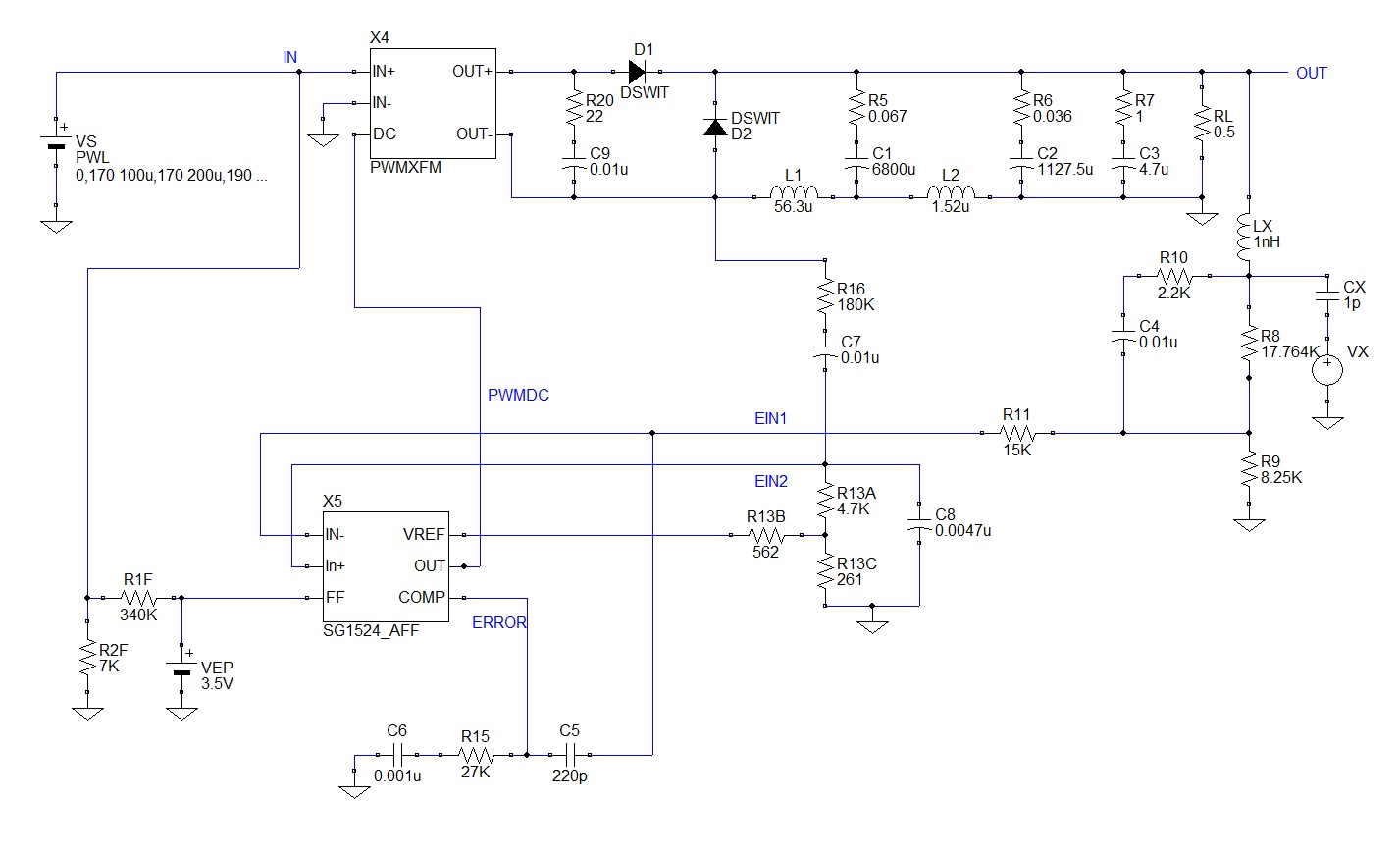
Task: Click the R13B resistor symbol
Action: (x=765, y=535)
